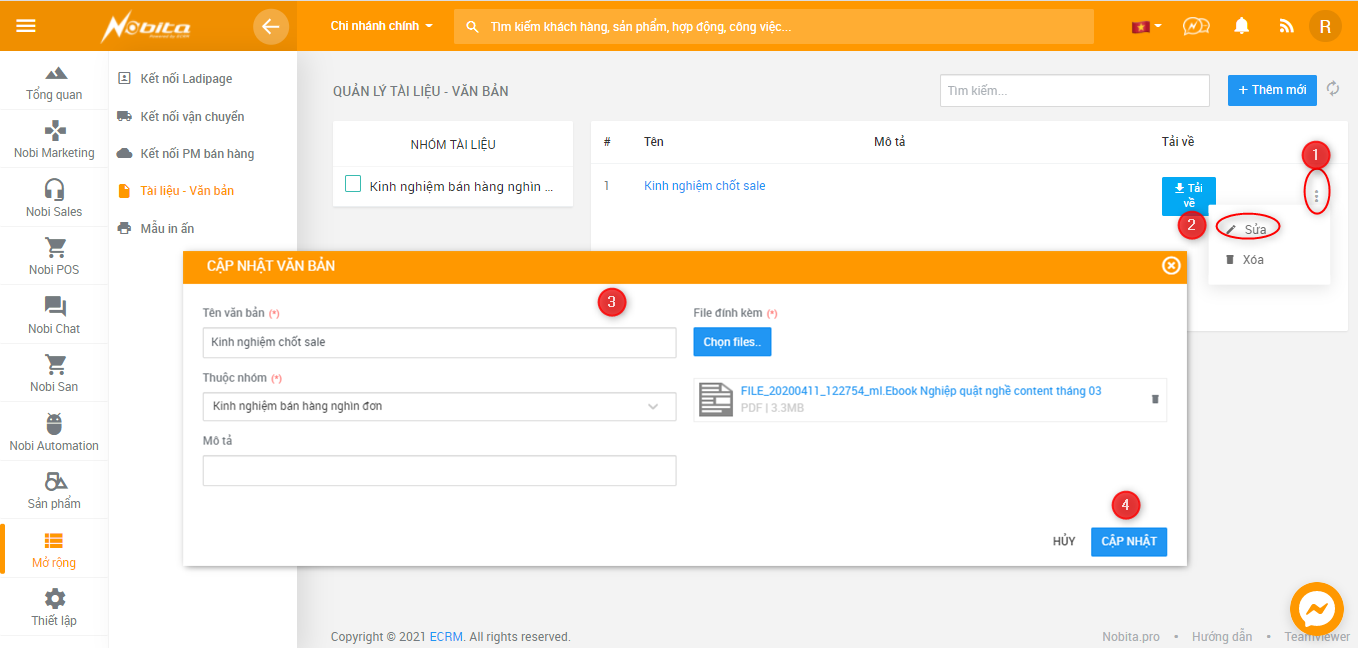1358x648 pixels.
Task: Click the refresh icon beside Thêm mới
Action: click(x=1333, y=89)
